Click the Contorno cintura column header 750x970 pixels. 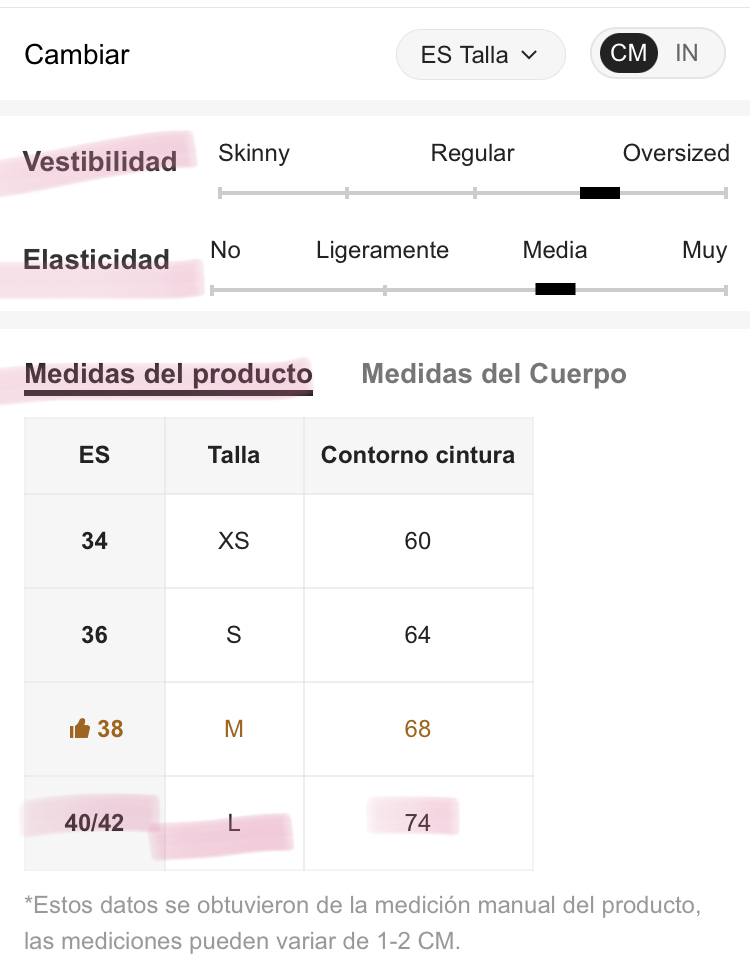coord(418,455)
